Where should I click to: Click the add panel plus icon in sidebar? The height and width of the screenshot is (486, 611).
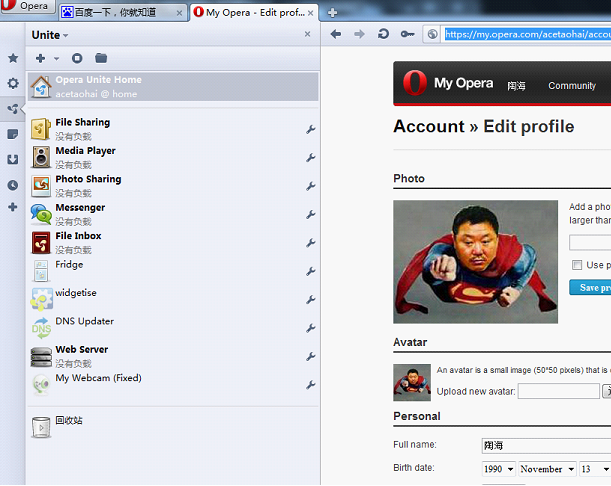pos(13,207)
